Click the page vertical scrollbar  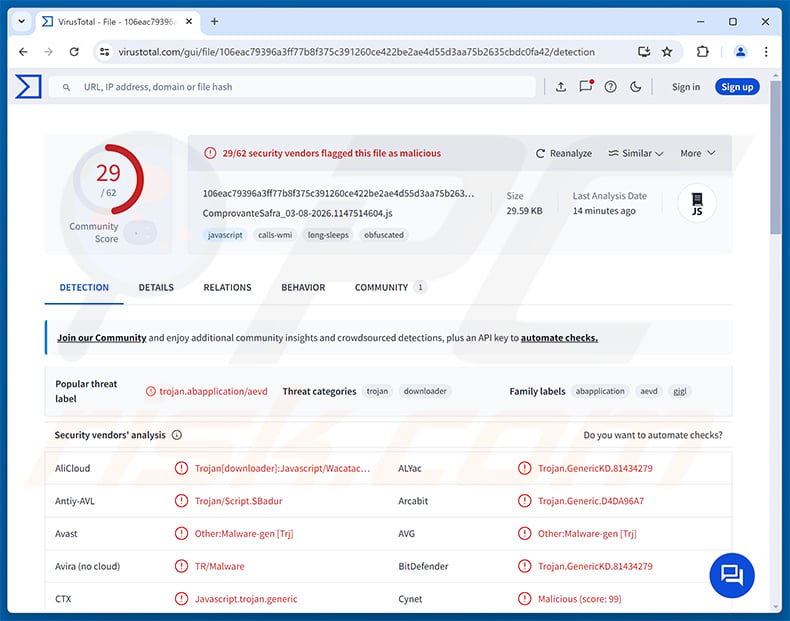(x=776, y=157)
